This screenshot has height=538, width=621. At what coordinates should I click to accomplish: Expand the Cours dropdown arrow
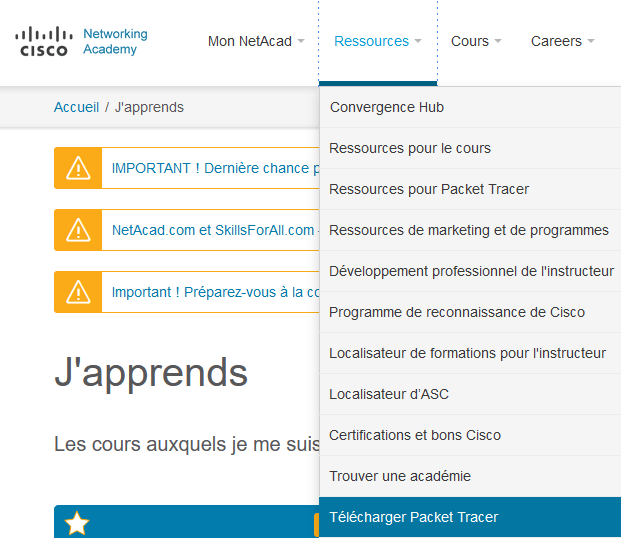tap(498, 41)
